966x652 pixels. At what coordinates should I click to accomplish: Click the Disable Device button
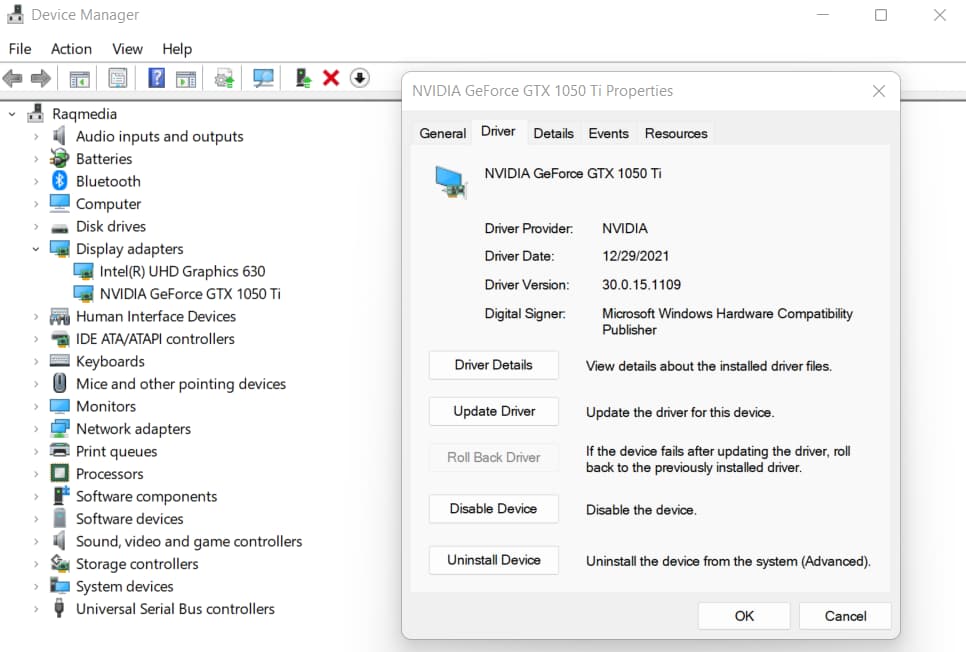493,509
